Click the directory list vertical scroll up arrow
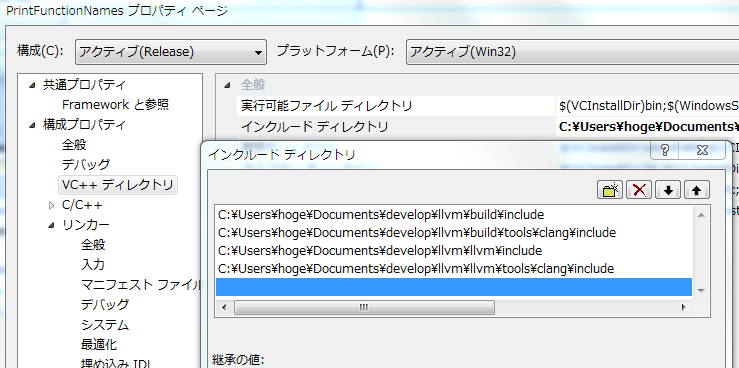The width and height of the screenshot is (739, 368). pyautogui.click(x=701, y=214)
